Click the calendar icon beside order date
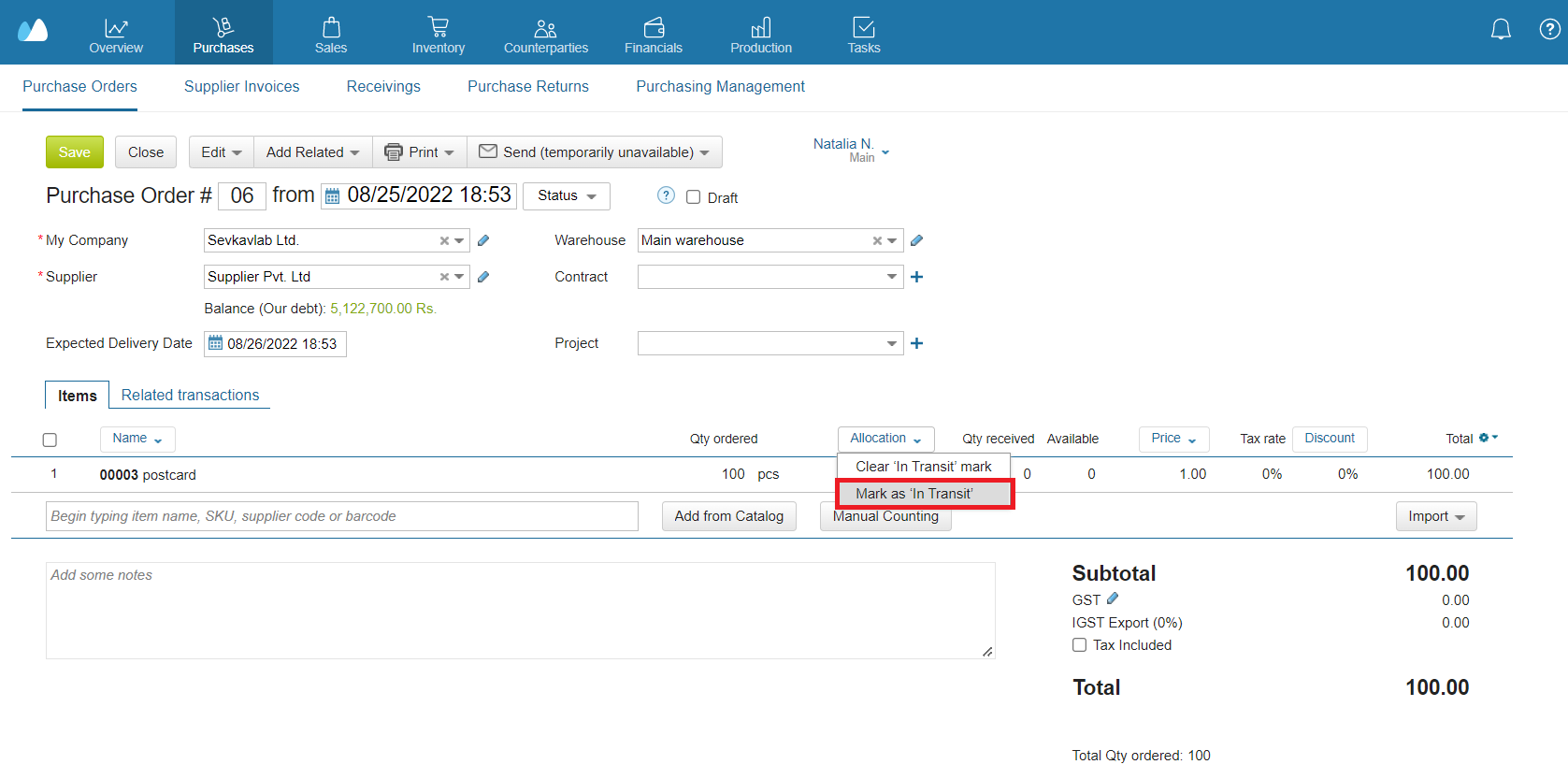The height and width of the screenshot is (779, 1568). click(x=332, y=196)
